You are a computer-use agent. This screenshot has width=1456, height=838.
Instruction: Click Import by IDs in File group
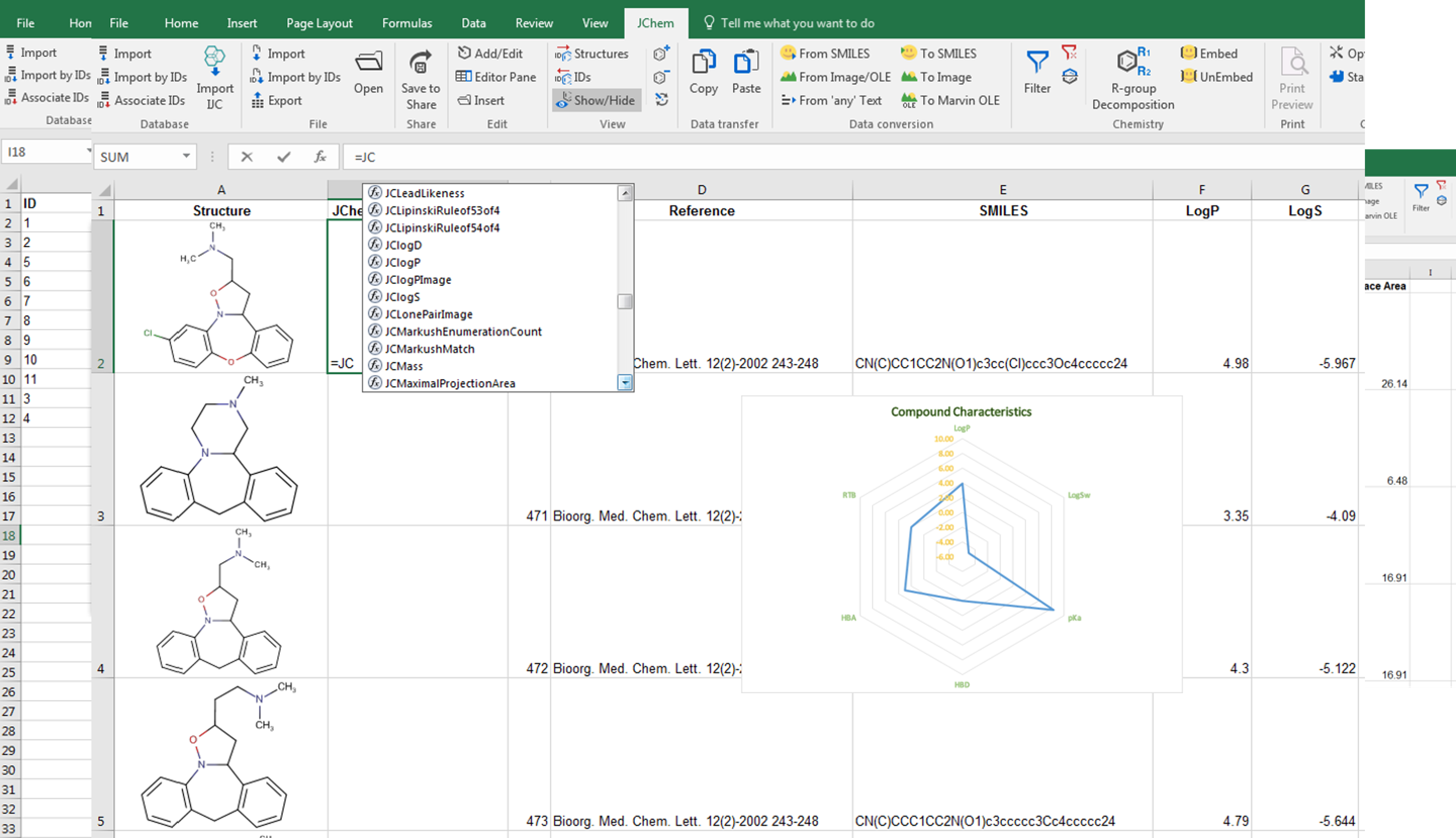296,77
